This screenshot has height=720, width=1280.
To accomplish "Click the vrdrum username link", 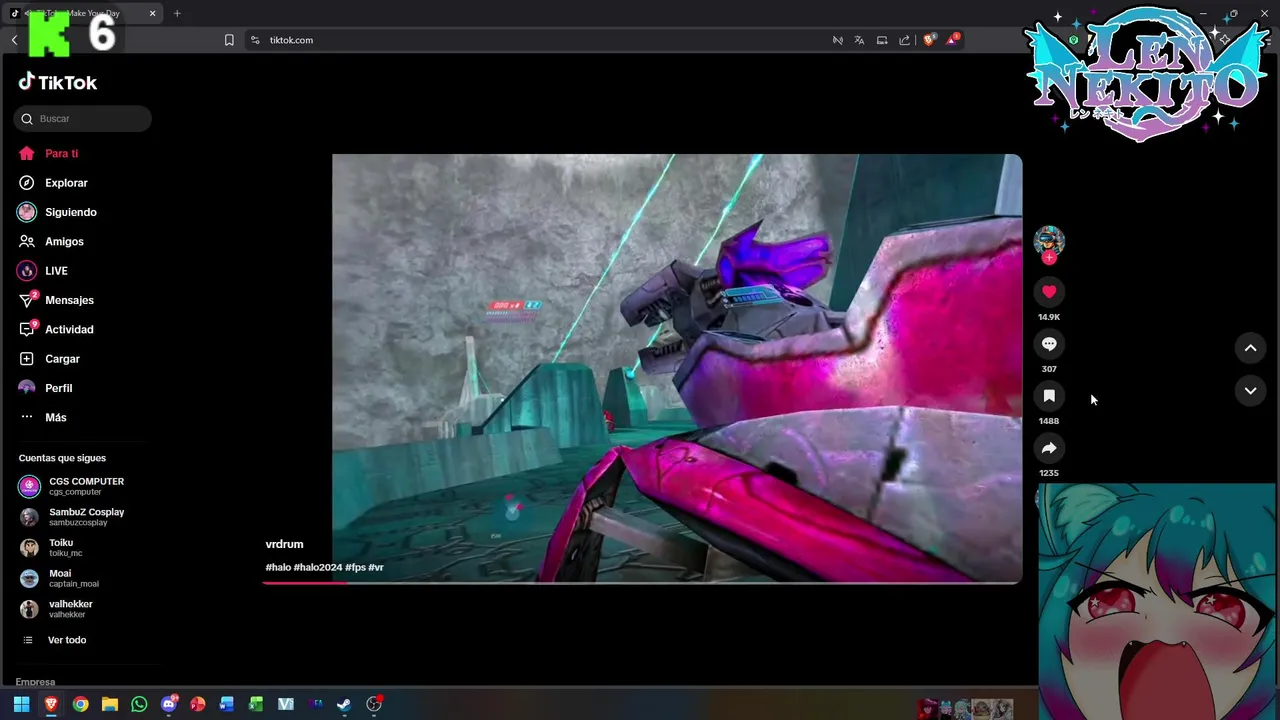I will [284, 544].
